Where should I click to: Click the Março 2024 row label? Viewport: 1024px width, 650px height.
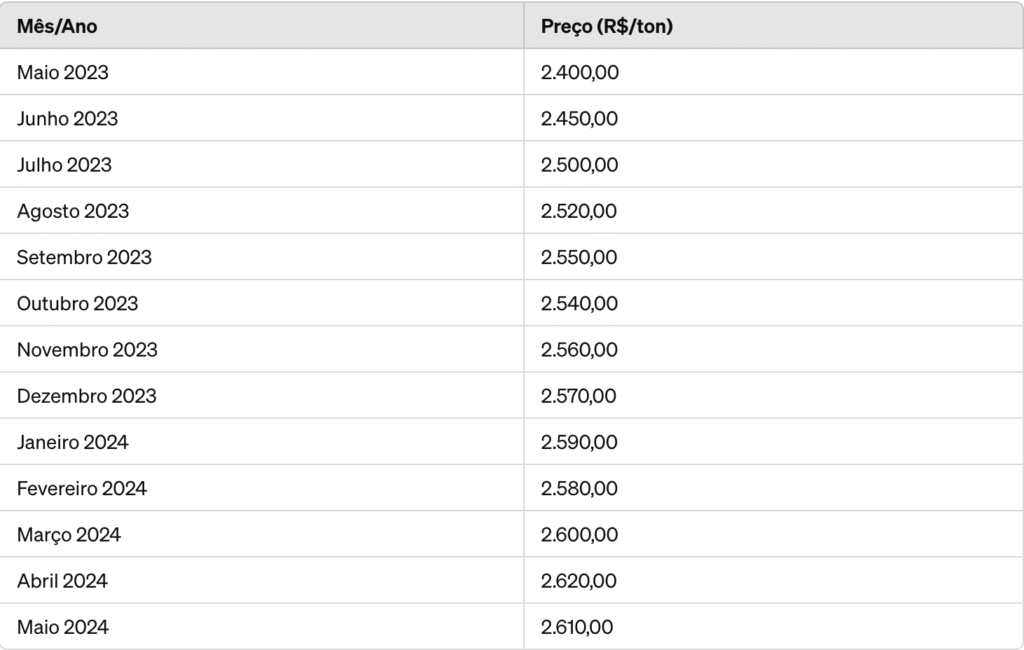69,535
